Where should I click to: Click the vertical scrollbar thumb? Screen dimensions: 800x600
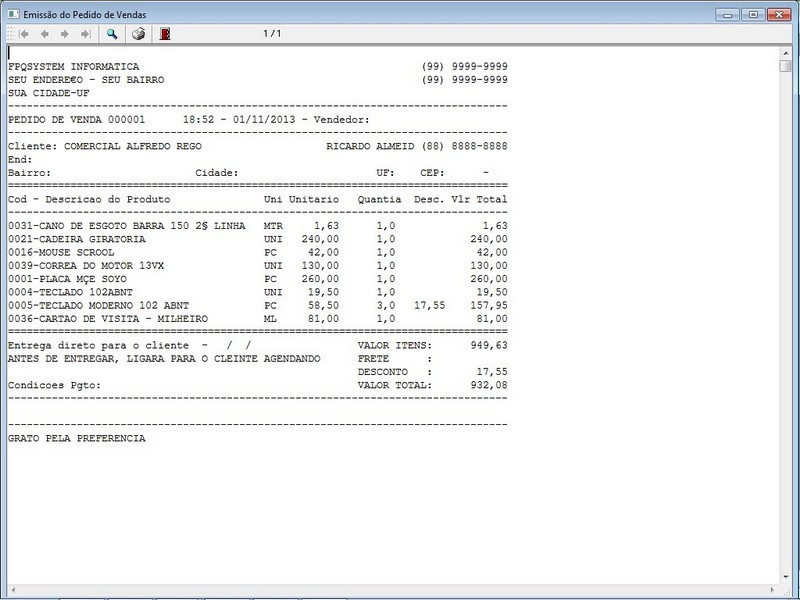click(785, 66)
